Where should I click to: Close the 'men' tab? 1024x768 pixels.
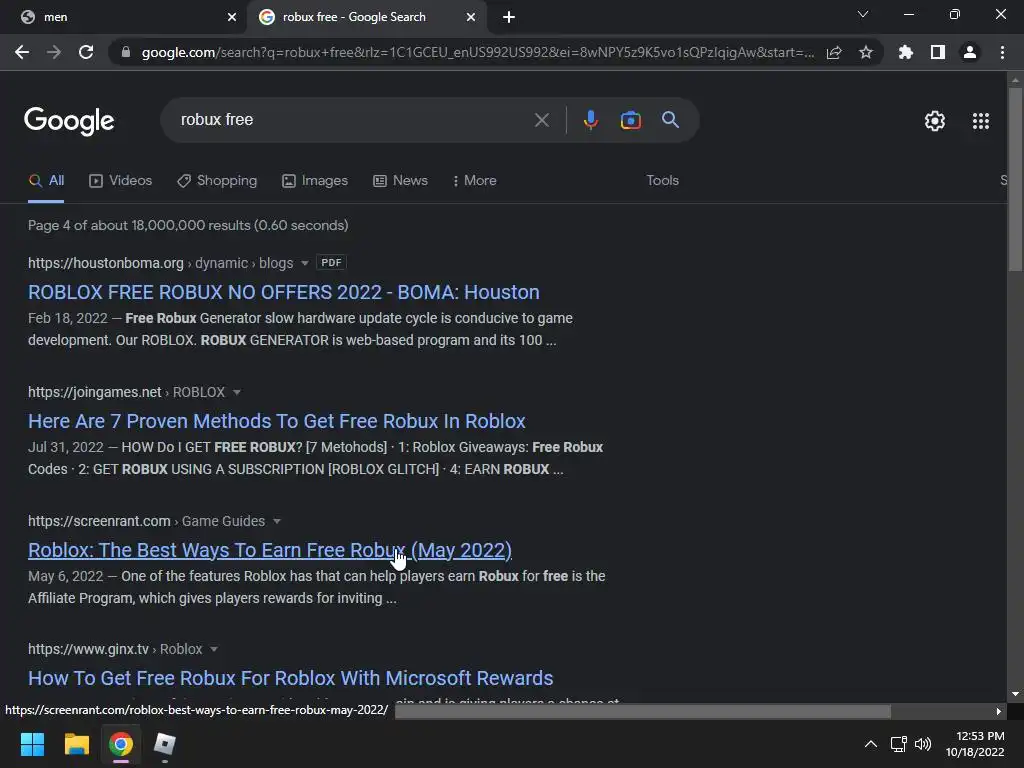232,17
